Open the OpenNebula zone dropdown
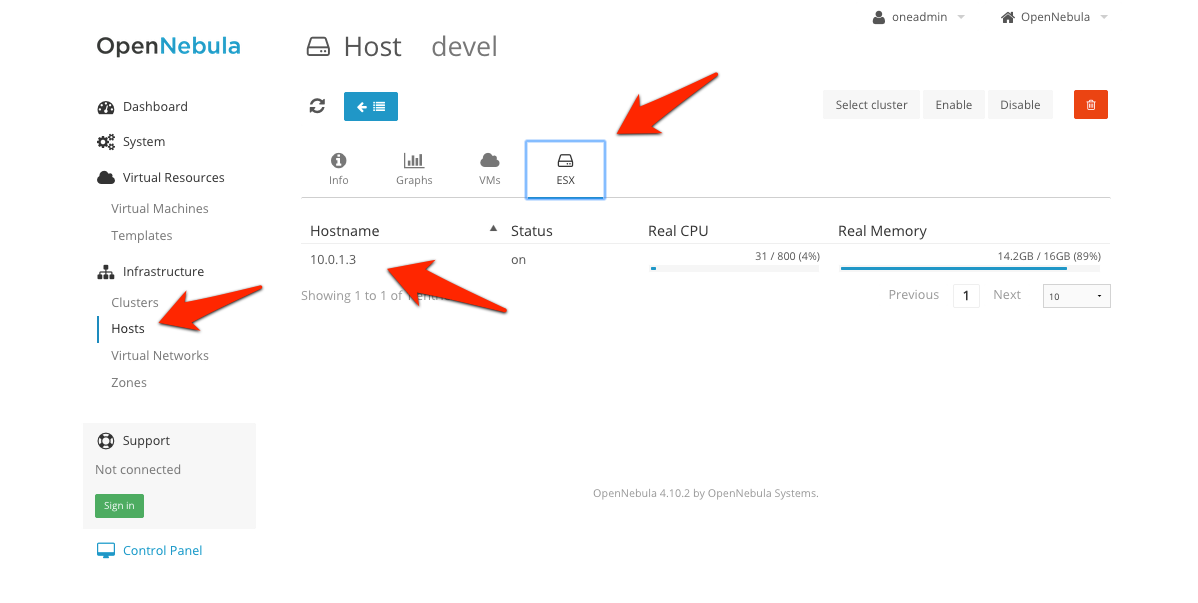The height and width of the screenshot is (603, 1198). [1054, 17]
